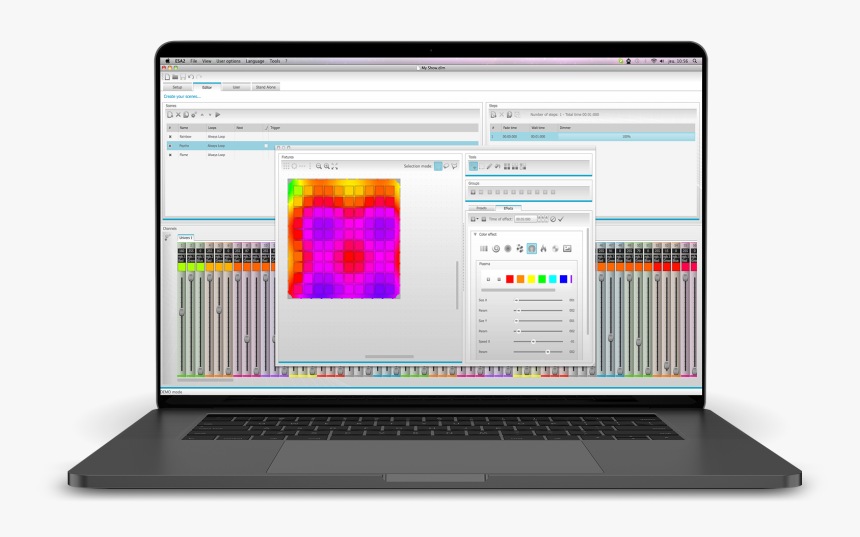Zoom in on the Fixtures view

(x=326, y=166)
